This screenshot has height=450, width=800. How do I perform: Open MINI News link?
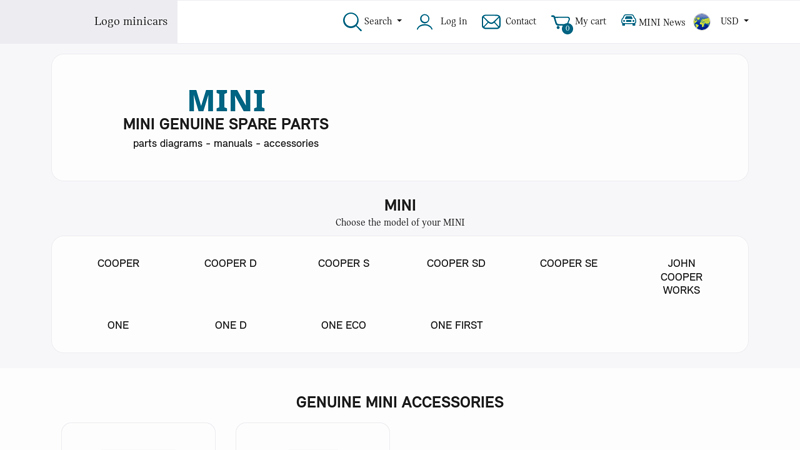(662, 22)
